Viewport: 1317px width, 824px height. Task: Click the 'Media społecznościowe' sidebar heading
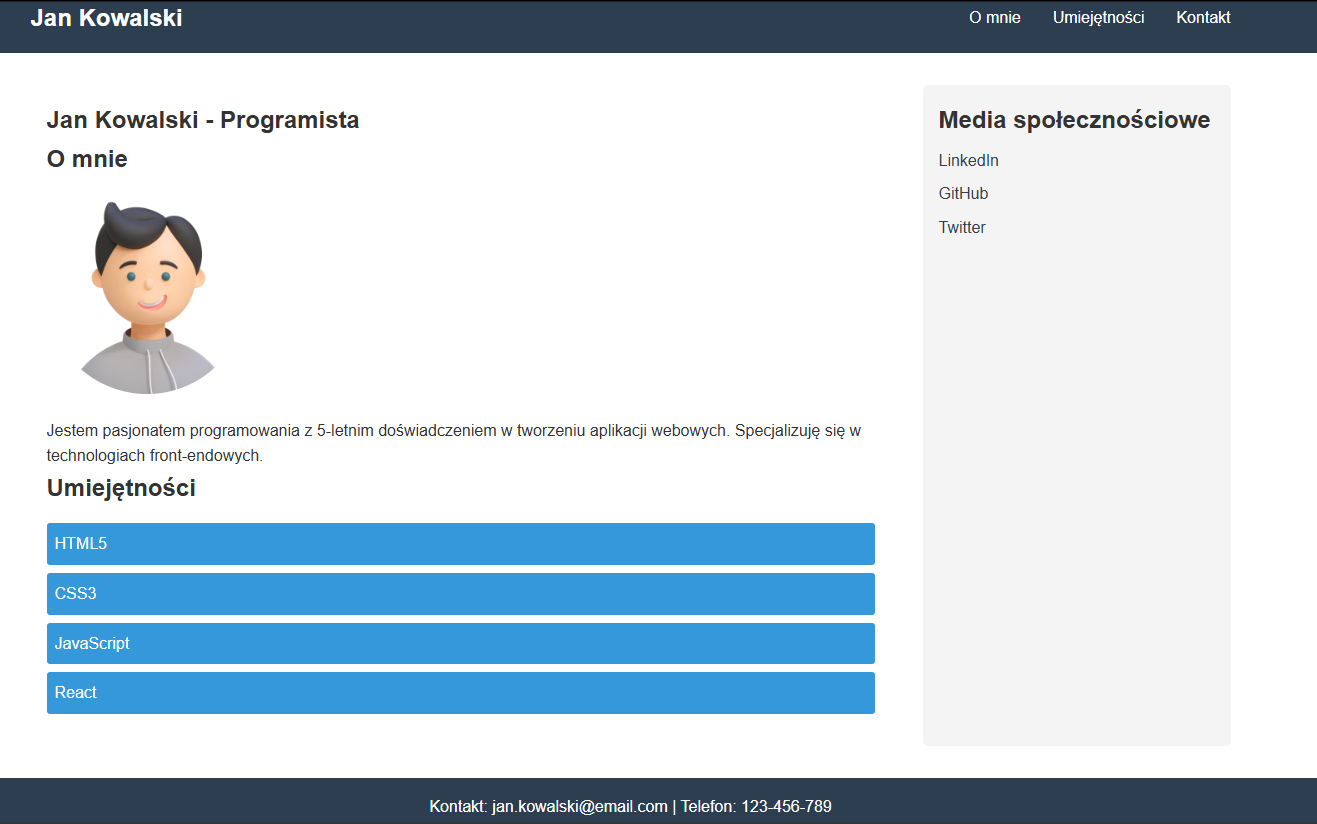pos(1074,120)
